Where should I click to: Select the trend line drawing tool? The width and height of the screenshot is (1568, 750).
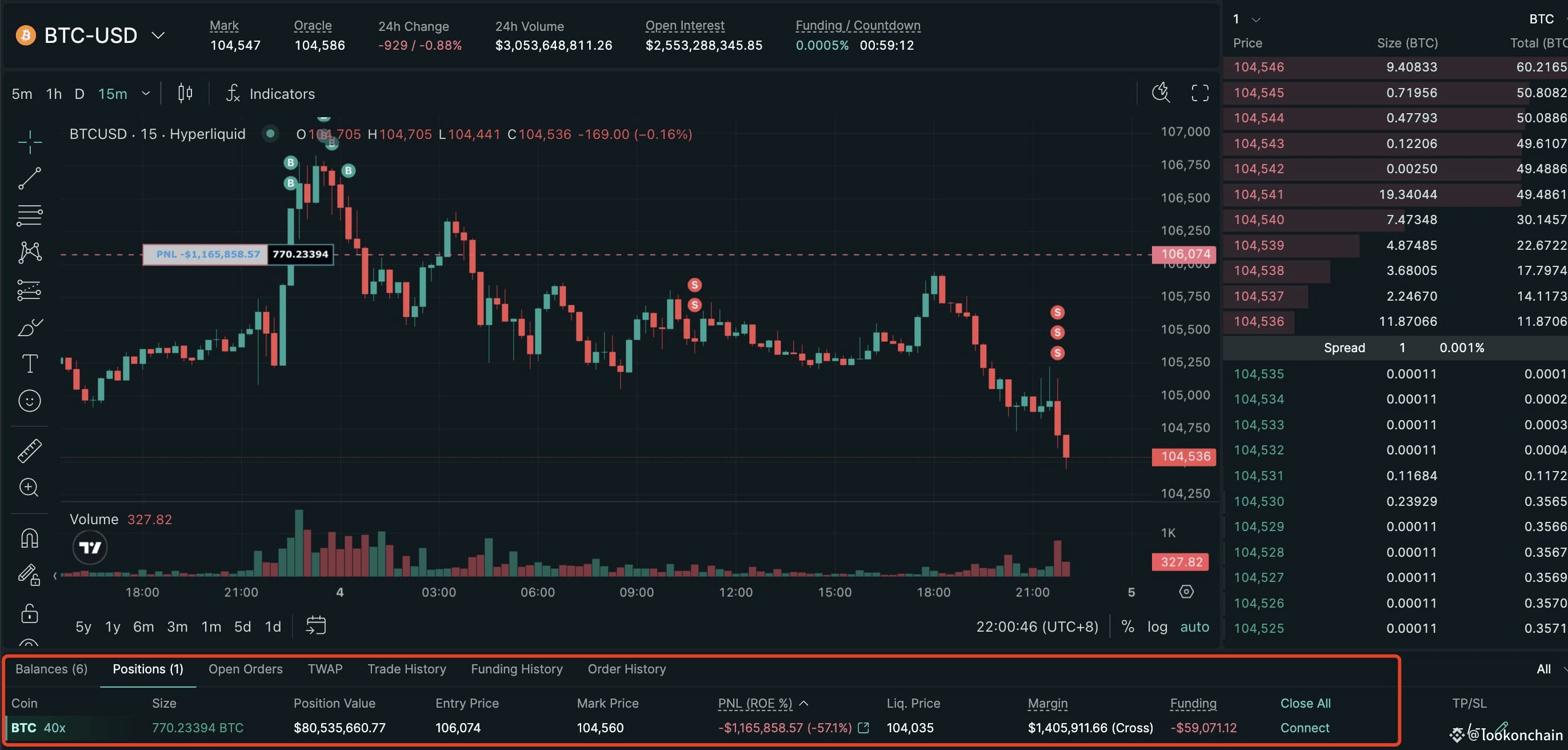pos(30,179)
